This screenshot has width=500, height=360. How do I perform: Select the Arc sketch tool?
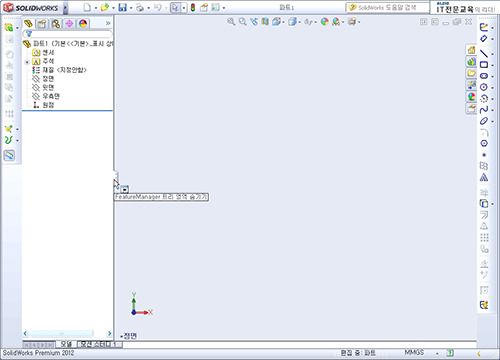[484, 98]
